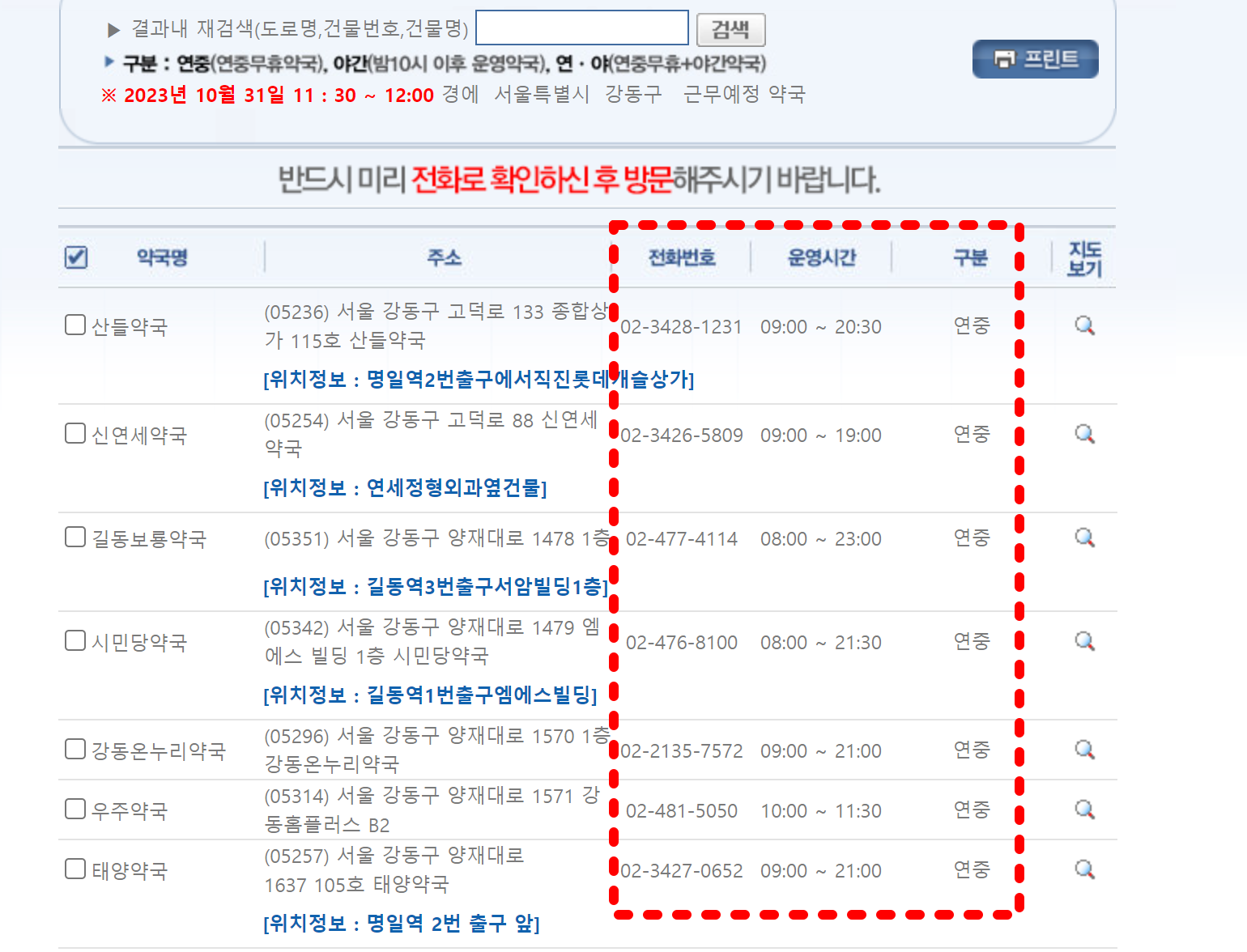Open map view for 태양약국
The width and height of the screenshot is (1247, 952).
(x=1085, y=869)
